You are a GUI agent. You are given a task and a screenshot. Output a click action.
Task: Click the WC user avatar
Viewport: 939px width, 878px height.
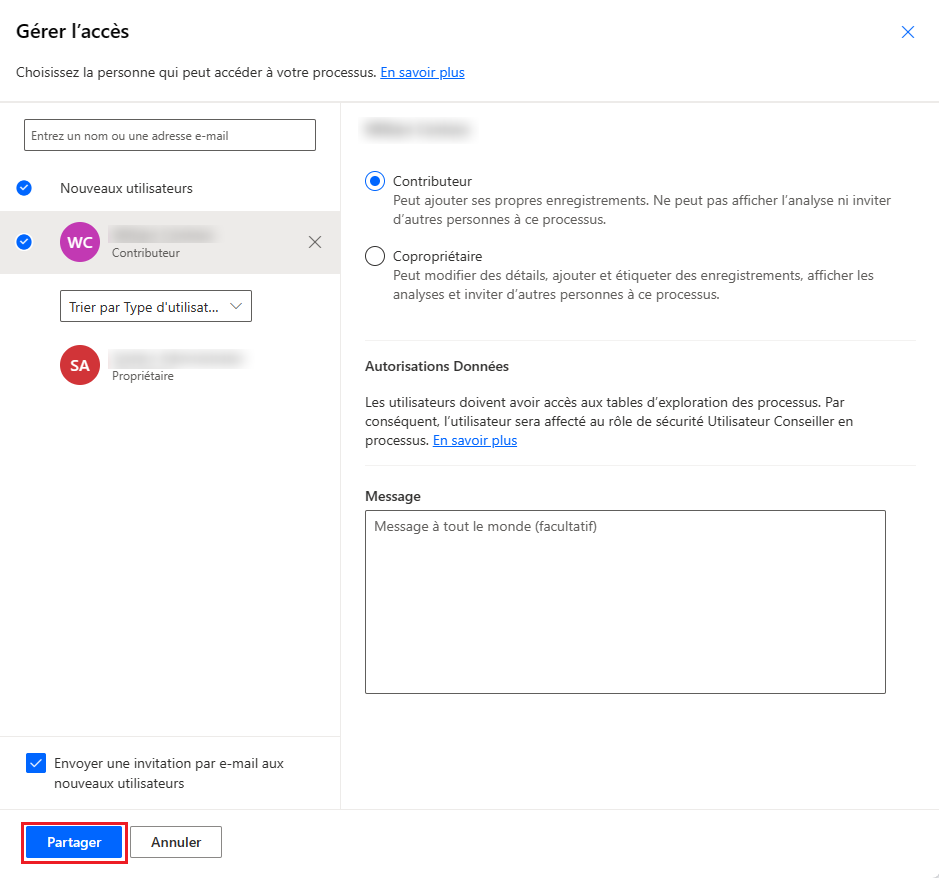(x=80, y=242)
